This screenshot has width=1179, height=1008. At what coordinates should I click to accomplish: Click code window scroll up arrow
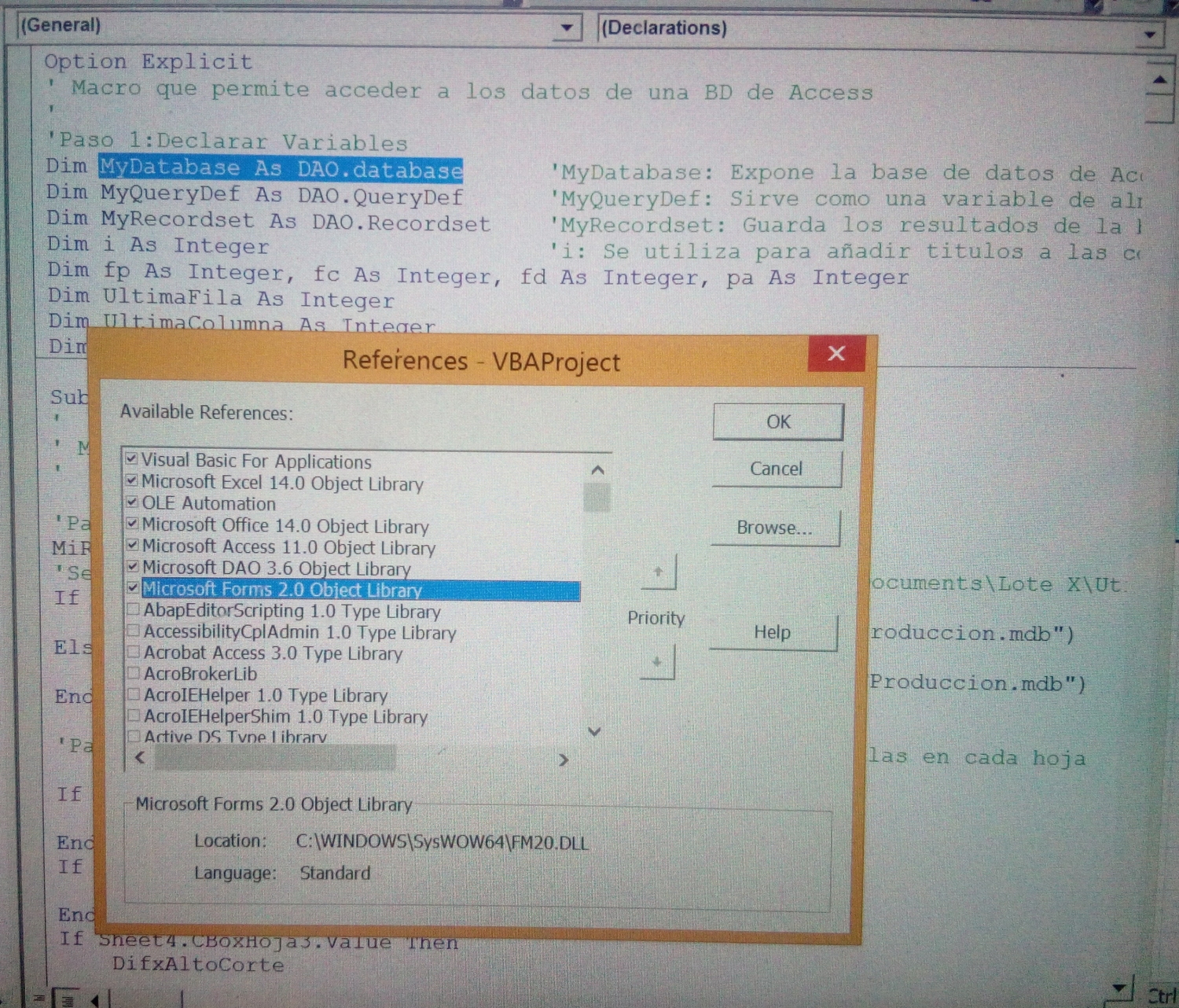point(1159,79)
